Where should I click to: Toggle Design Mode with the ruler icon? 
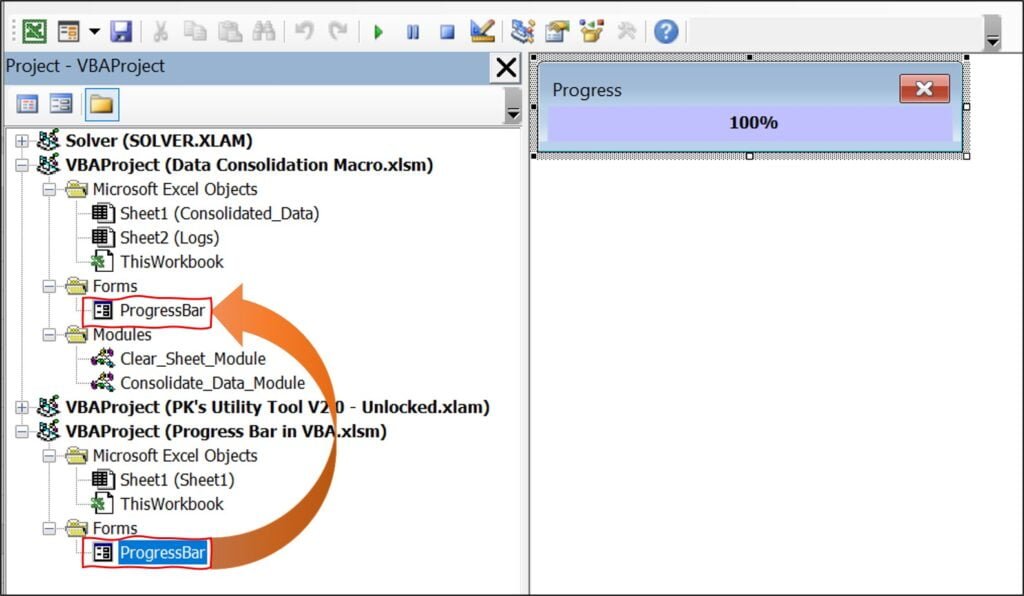click(482, 31)
